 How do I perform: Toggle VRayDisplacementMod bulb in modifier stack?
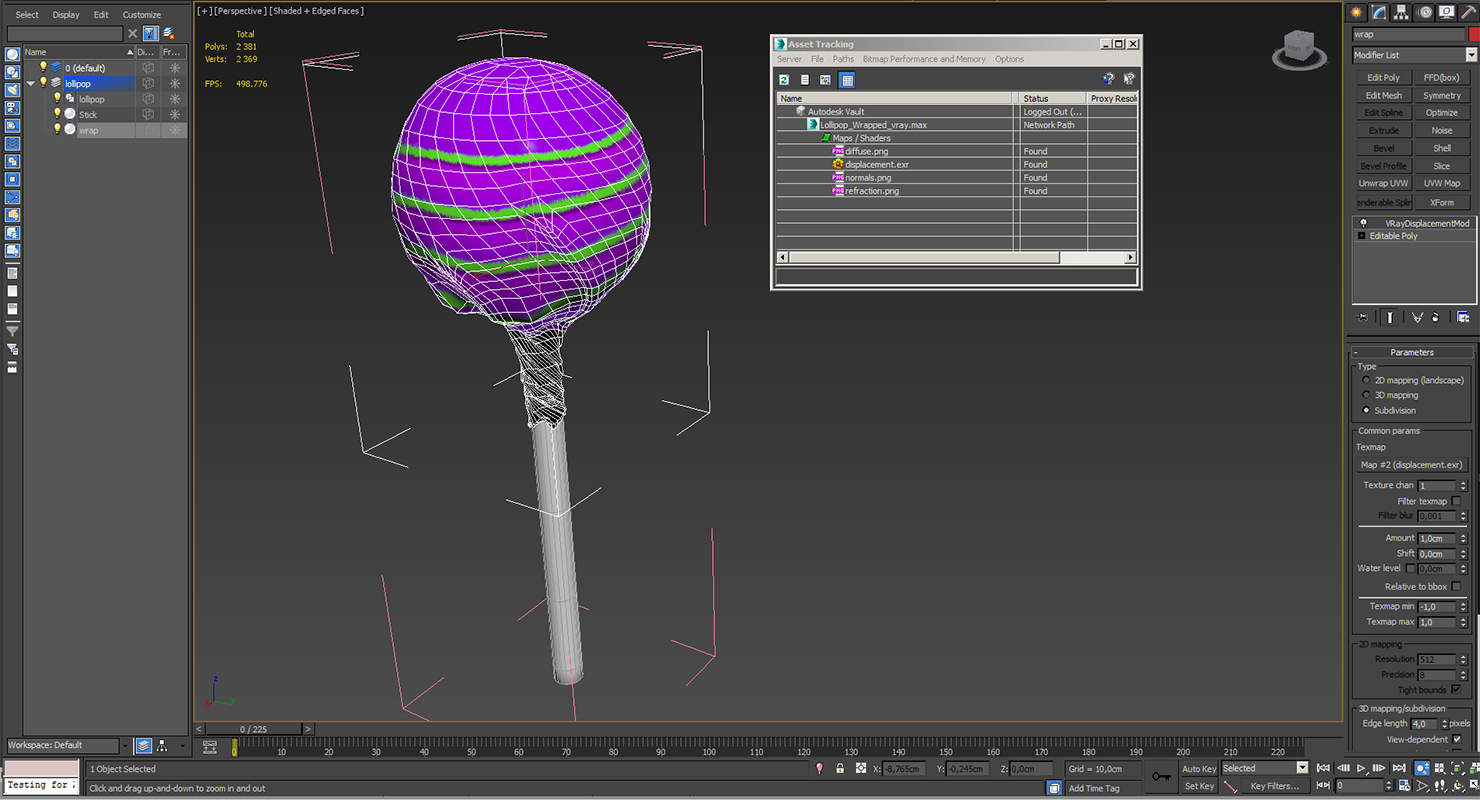1363,223
